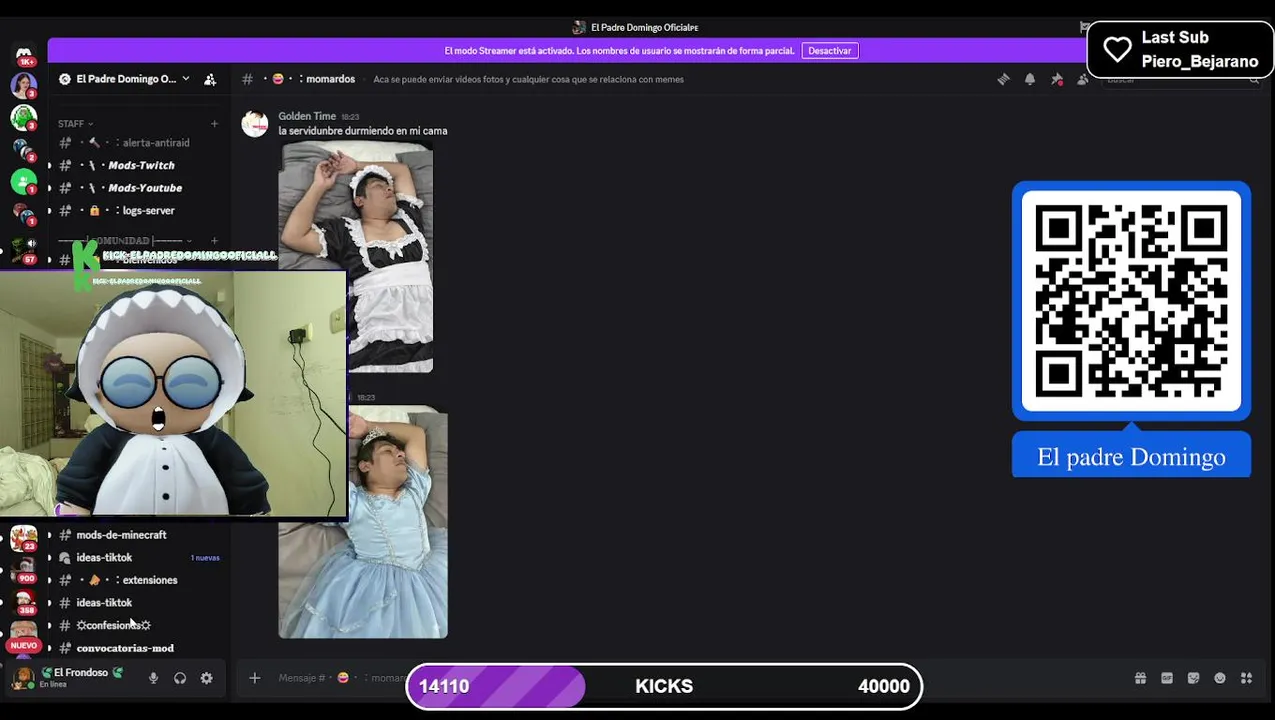Open El Padre Domingo server dropdown menu
1275x720 pixels.
pyautogui.click(x=125, y=79)
